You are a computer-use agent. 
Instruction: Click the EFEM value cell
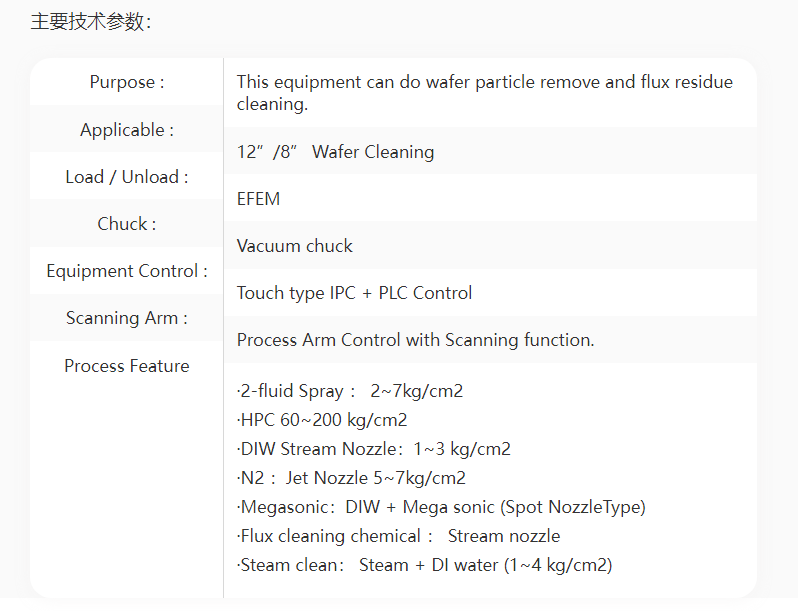(x=491, y=198)
